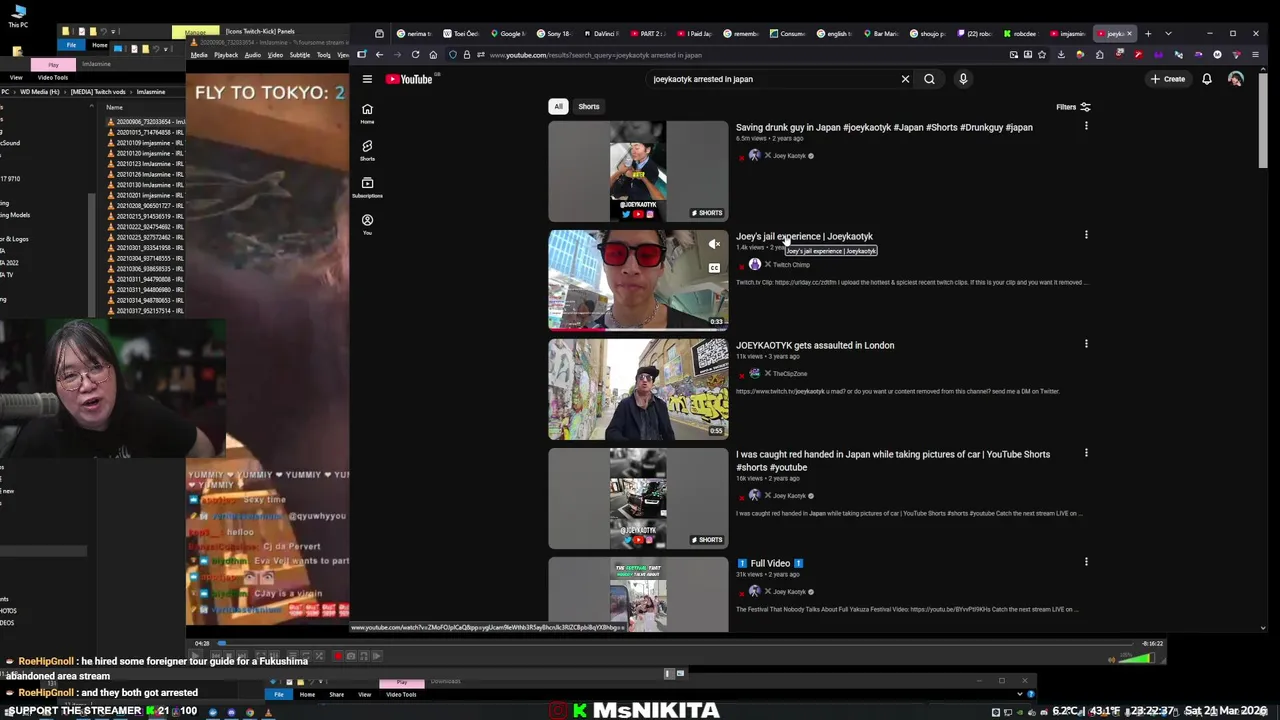Open Subscriptions in YouTube sidebar
This screenshot has width=1280, height=720.
[367, 187]
